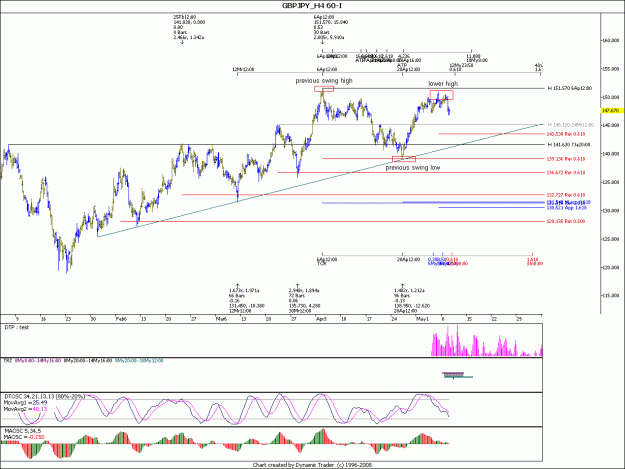Select the 'lower high' annotation label
This screenshot has width=625, height=469.
pyautogui.click(x=443, y=84)
